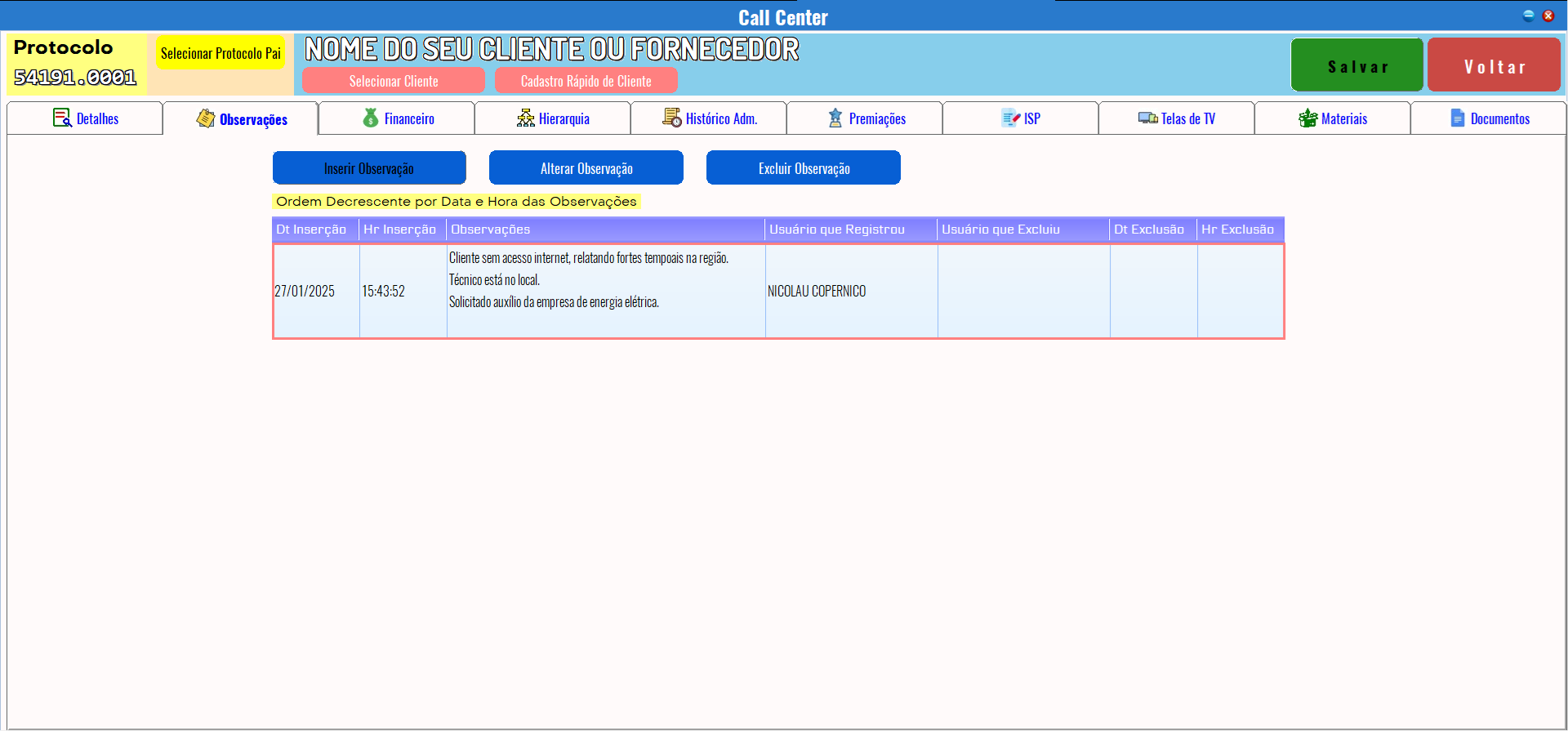
Task: Click the Materiais gift box icon
Action: (1307, 118)
